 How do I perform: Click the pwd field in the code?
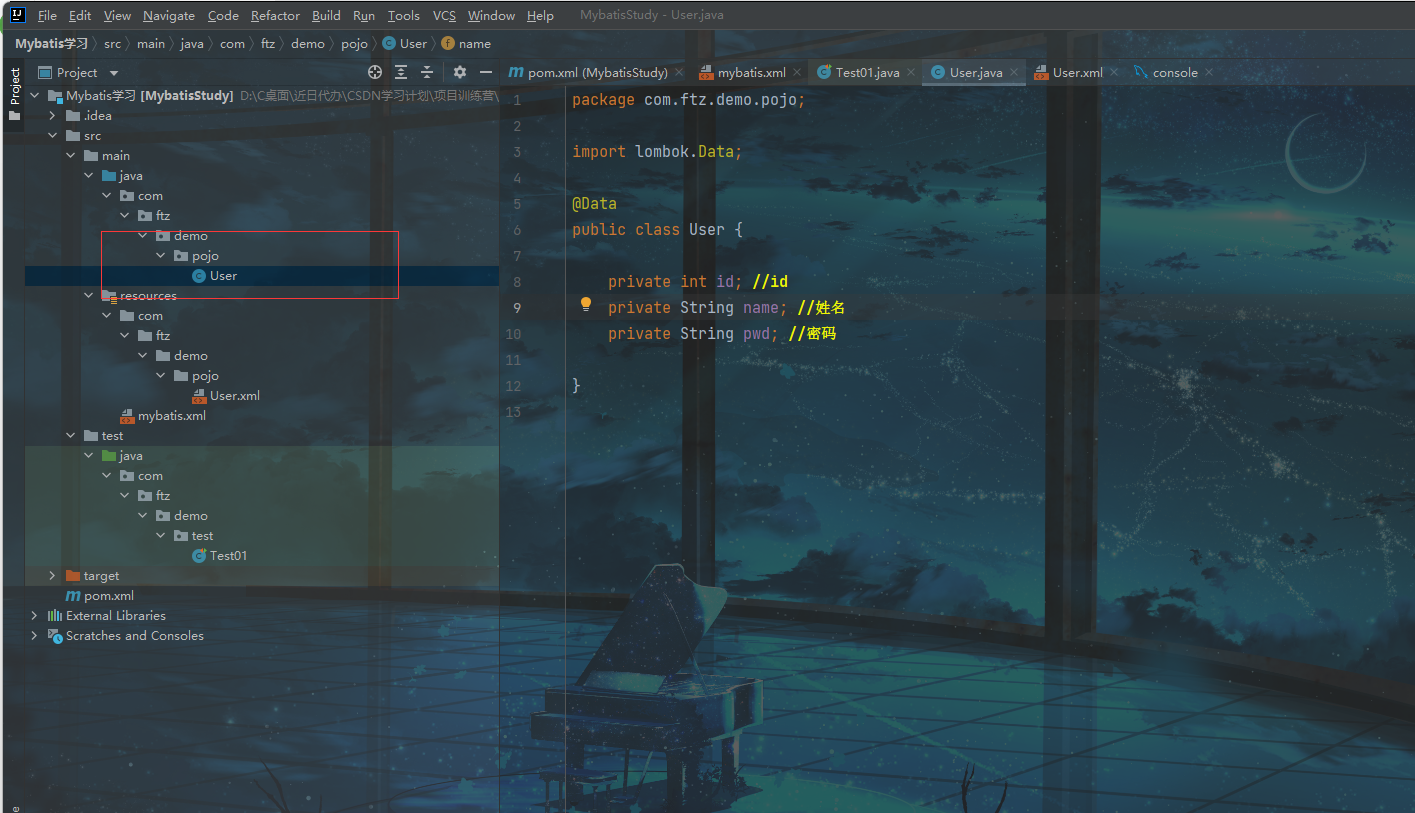(x=756, y=333)
